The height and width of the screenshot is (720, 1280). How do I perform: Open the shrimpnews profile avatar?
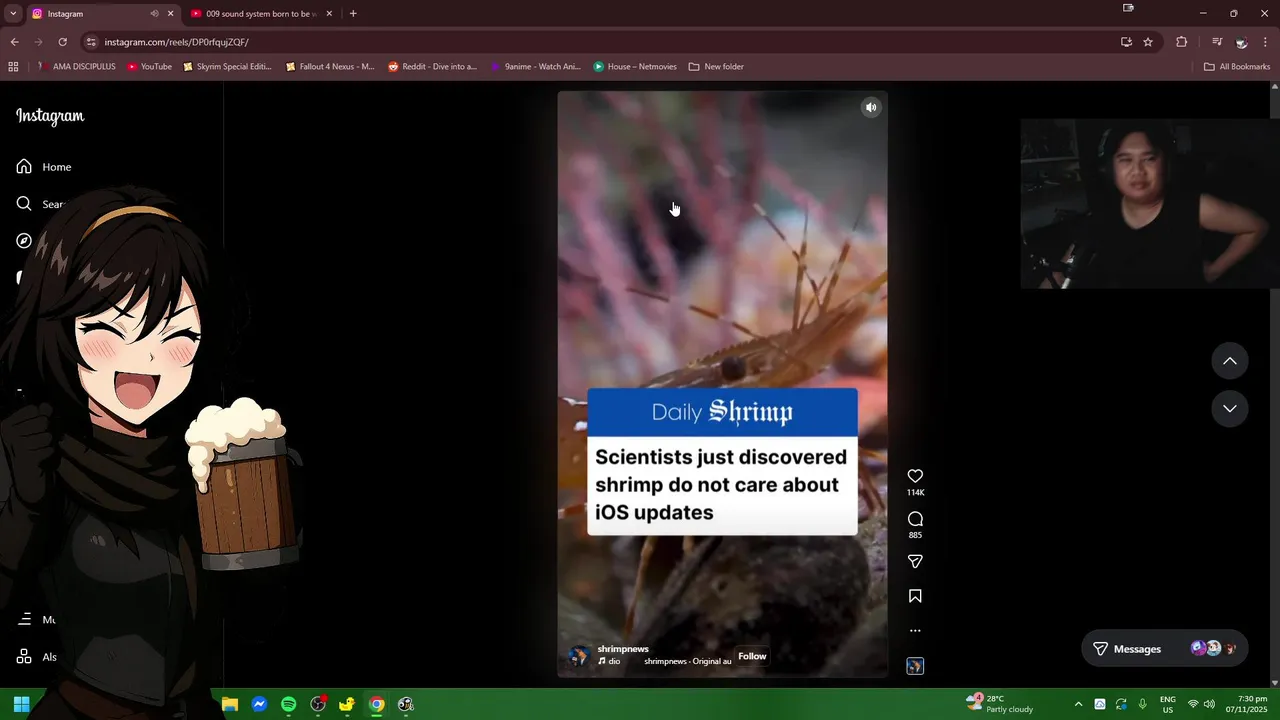coord(579,656)
